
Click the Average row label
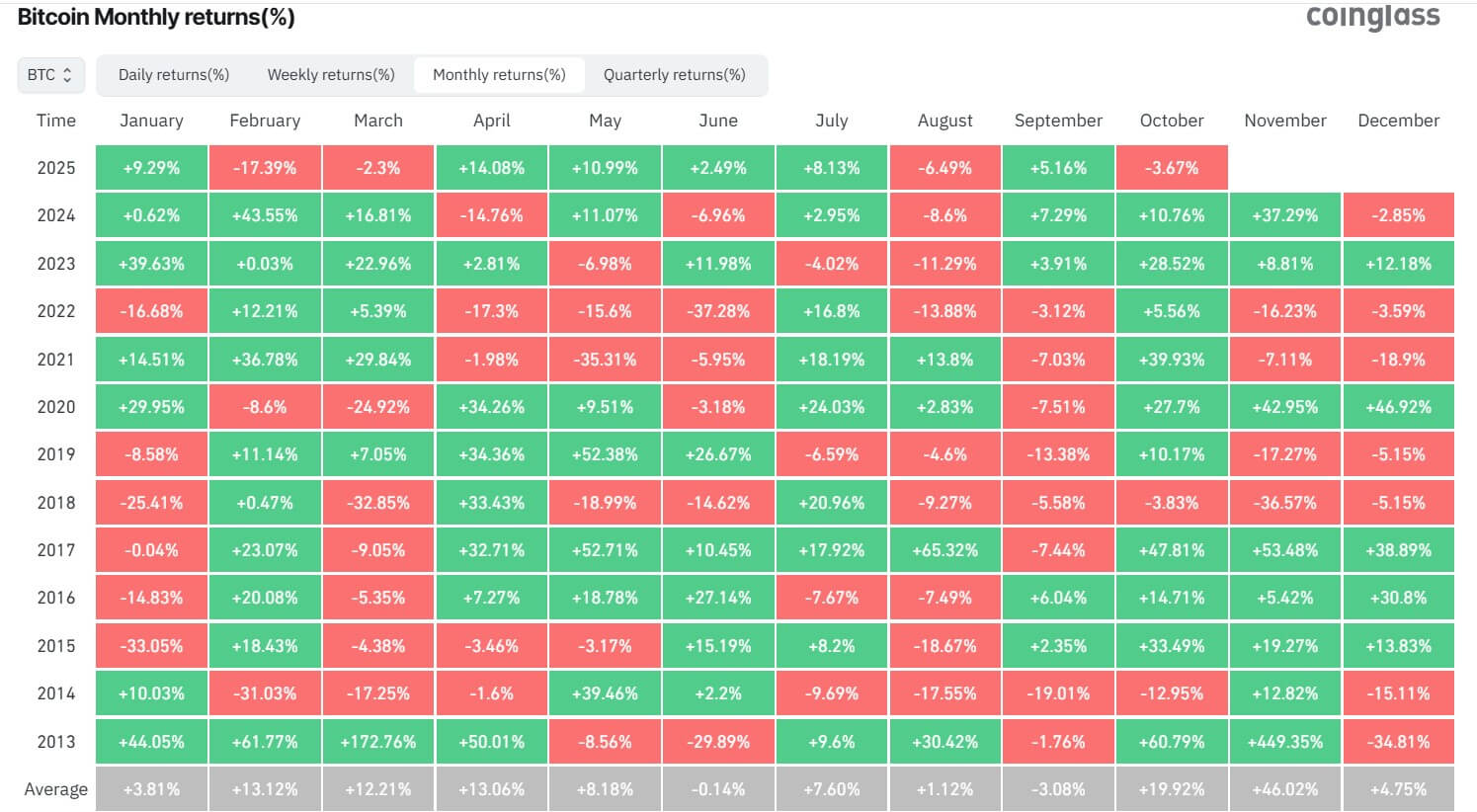[x=55, y=788]
